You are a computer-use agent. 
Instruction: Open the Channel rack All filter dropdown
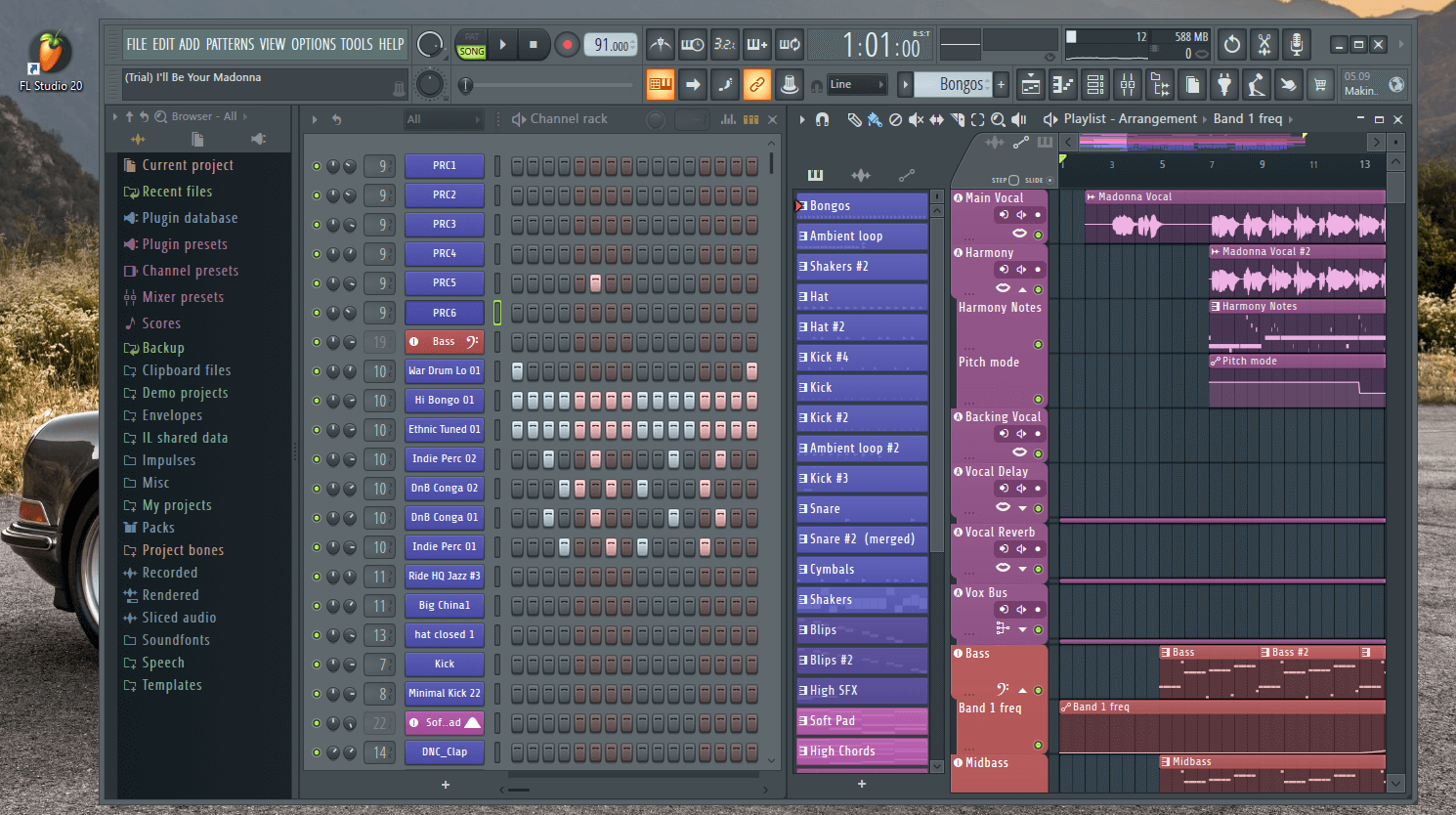pos(444,119)
